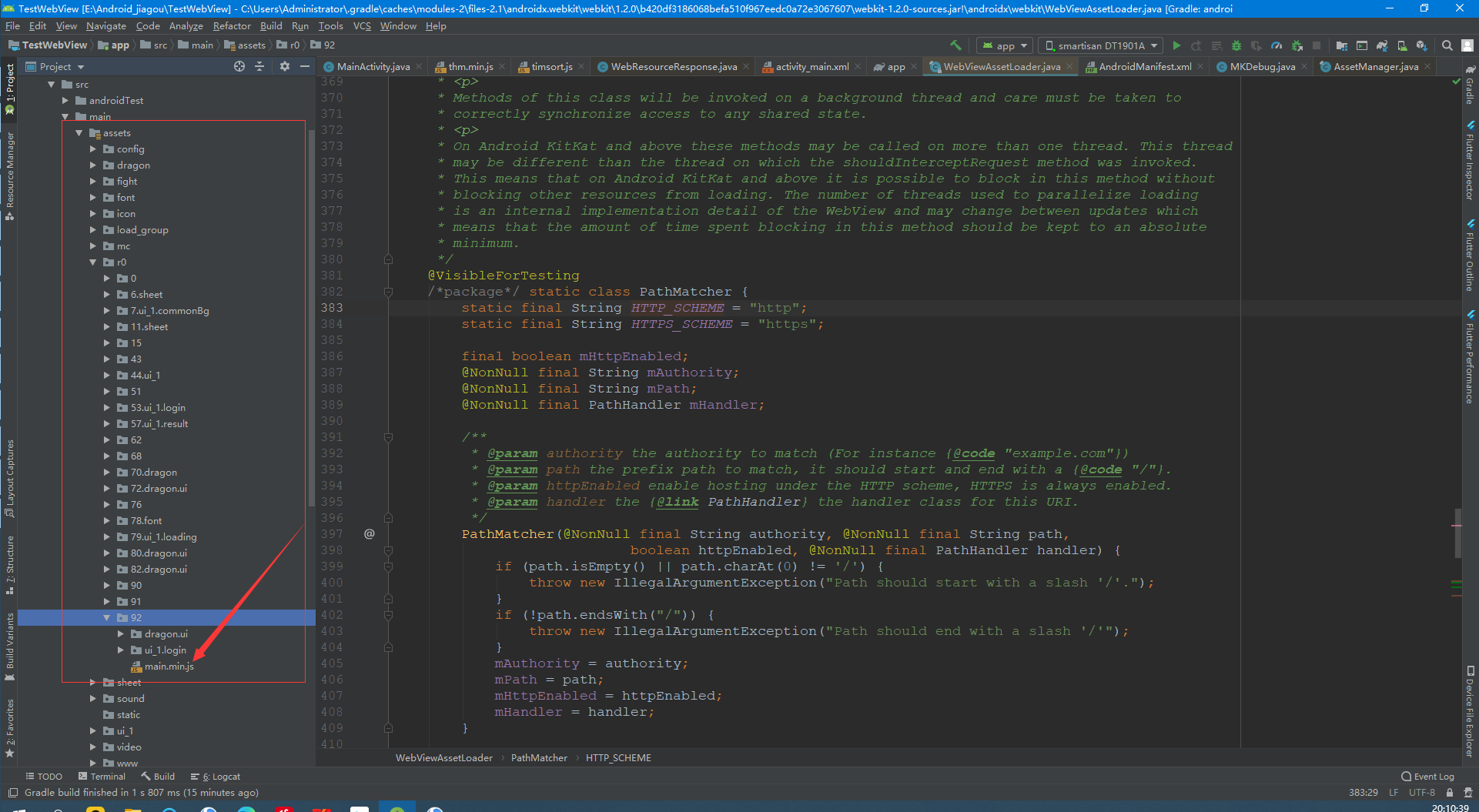Close the thm.min.js tab

[x=502, y=66]
